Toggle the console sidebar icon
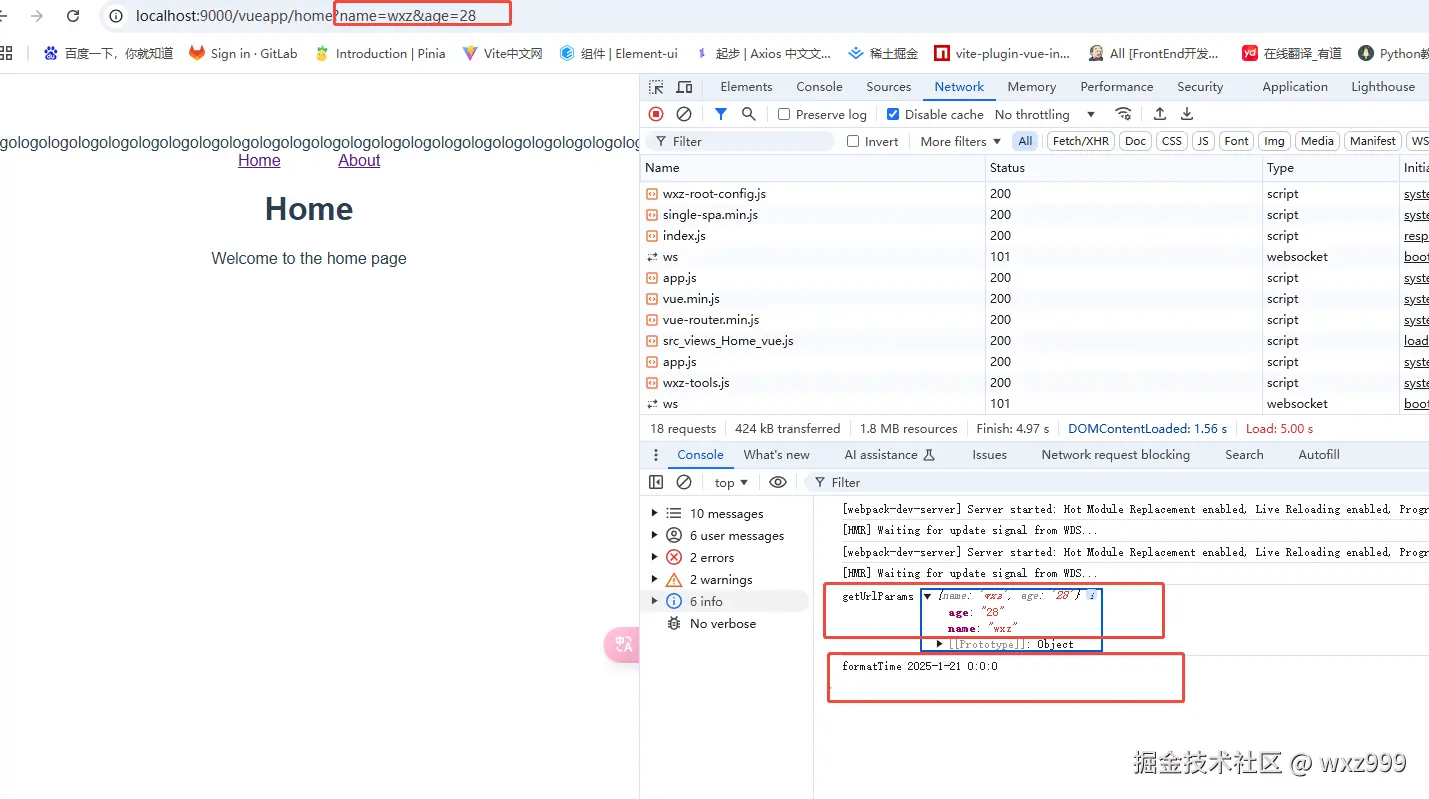Screen dimensions: 1429x799 pyautogui.click(x=656, y=482)
